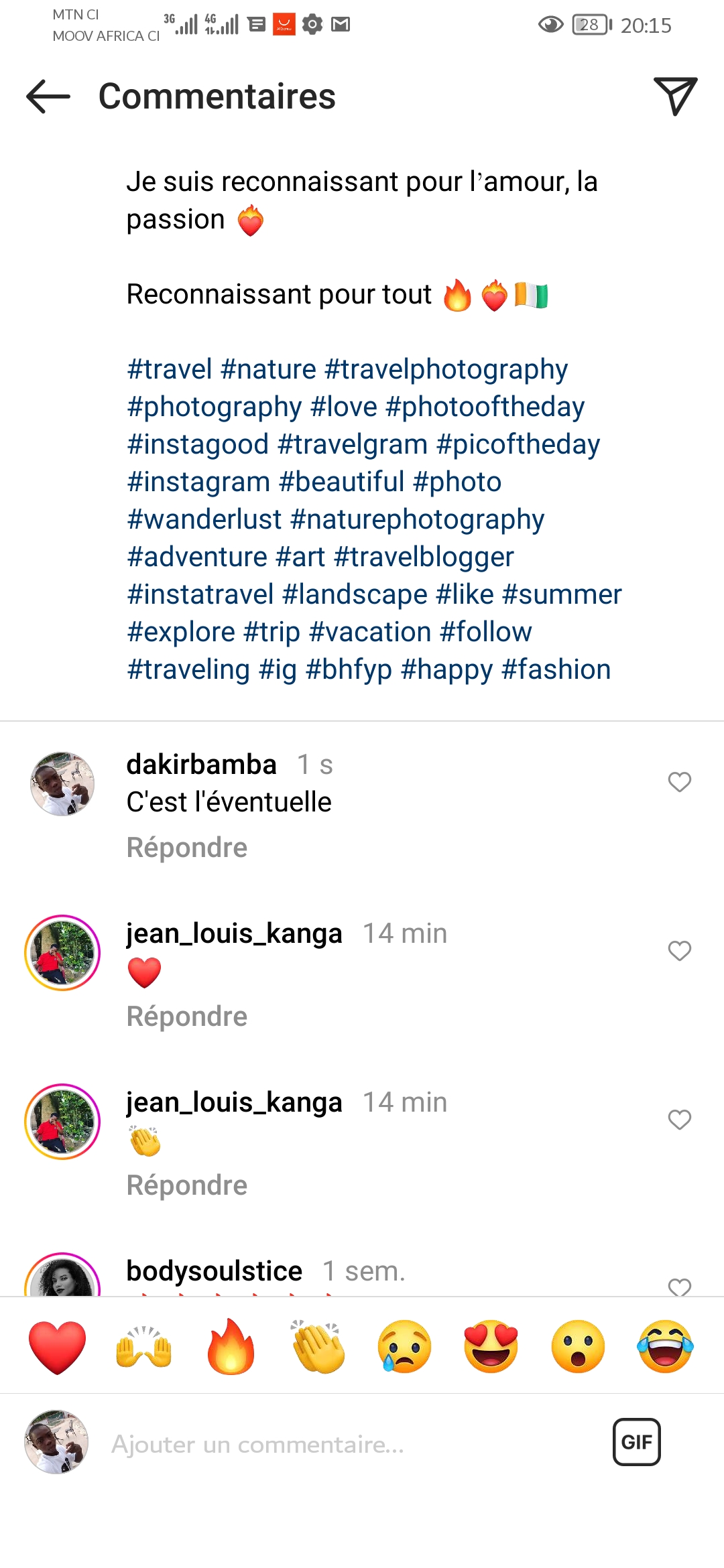Like jean_louis_kanga's red heart comment
This screenshot has height=1568, width=724.
pos(679,951)
